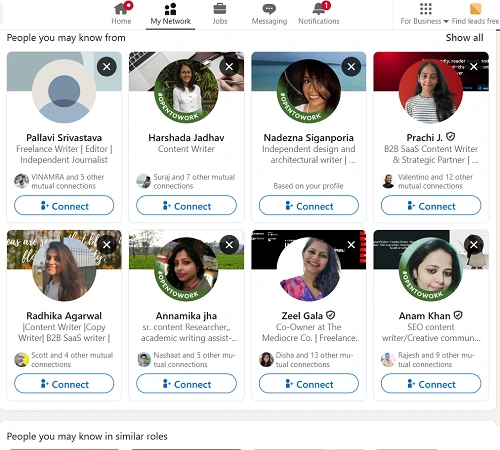Click the name Annamika jha
Image resolution: width=500 pixels, height=450 pixels.
(x=186, y=316)
